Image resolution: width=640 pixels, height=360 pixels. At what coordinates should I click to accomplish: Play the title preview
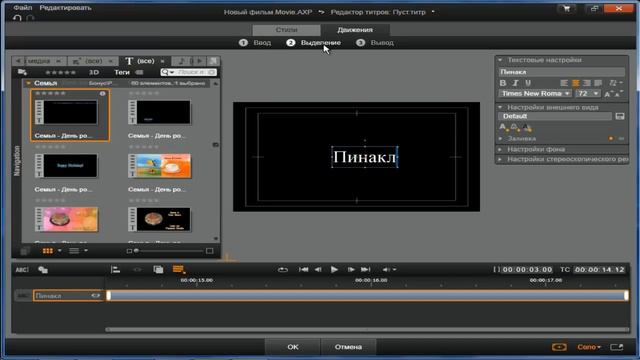334,269
